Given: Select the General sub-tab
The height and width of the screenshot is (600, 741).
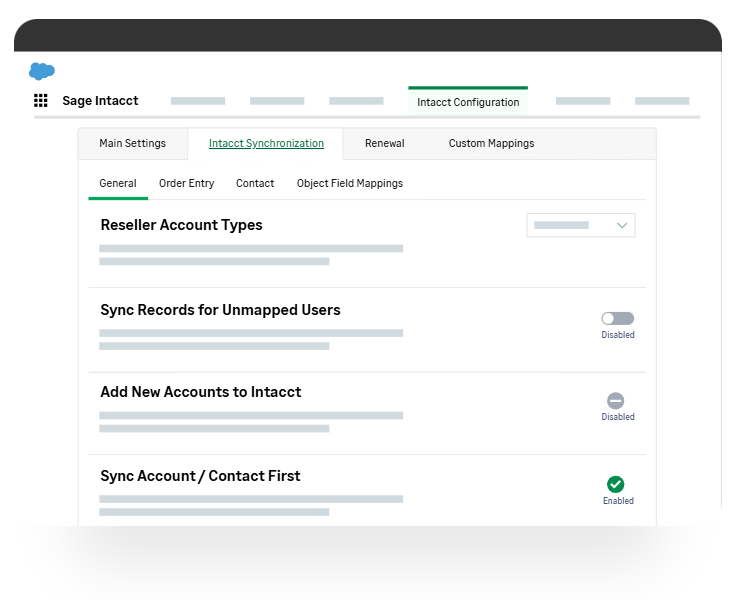Looking at the screenshot, I should tap(118, 183).
